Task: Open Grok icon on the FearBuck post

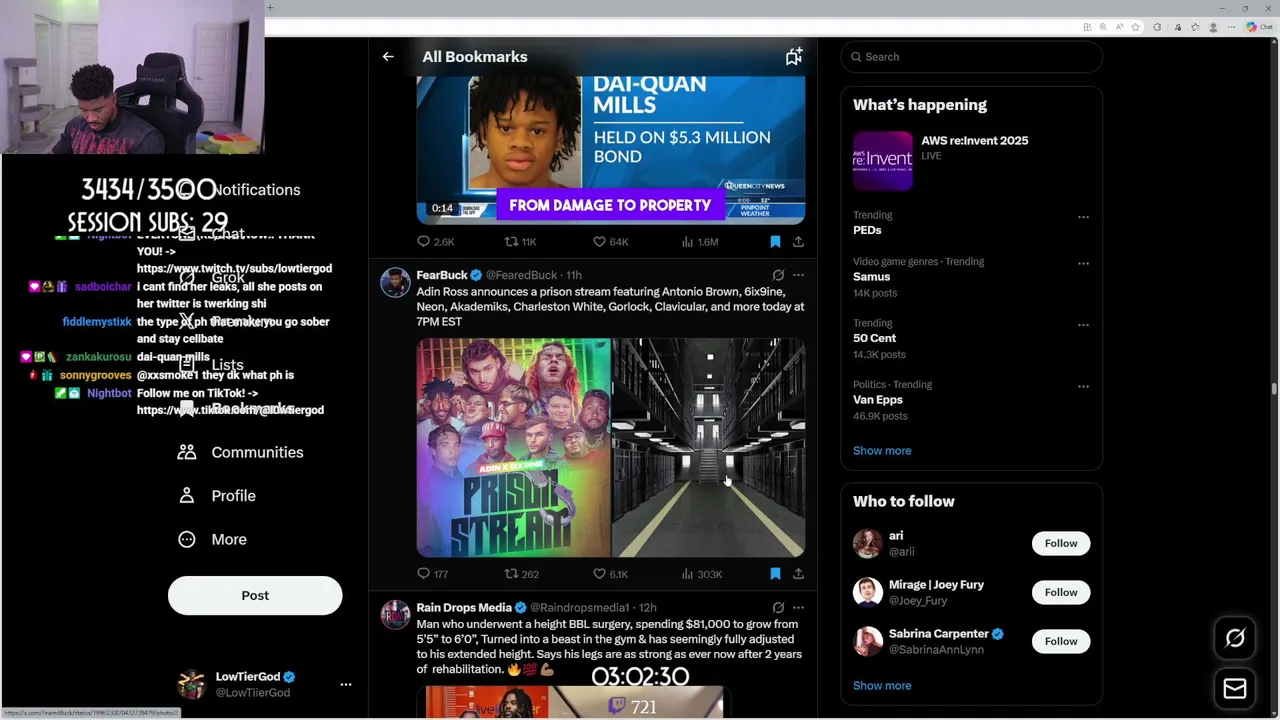Action: [778, 275]
